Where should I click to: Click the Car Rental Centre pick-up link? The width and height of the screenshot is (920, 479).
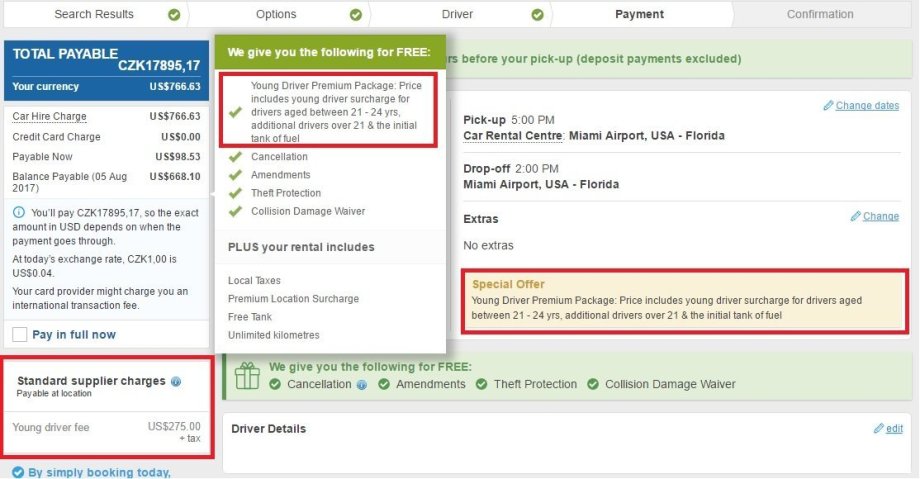coord(513,136)
